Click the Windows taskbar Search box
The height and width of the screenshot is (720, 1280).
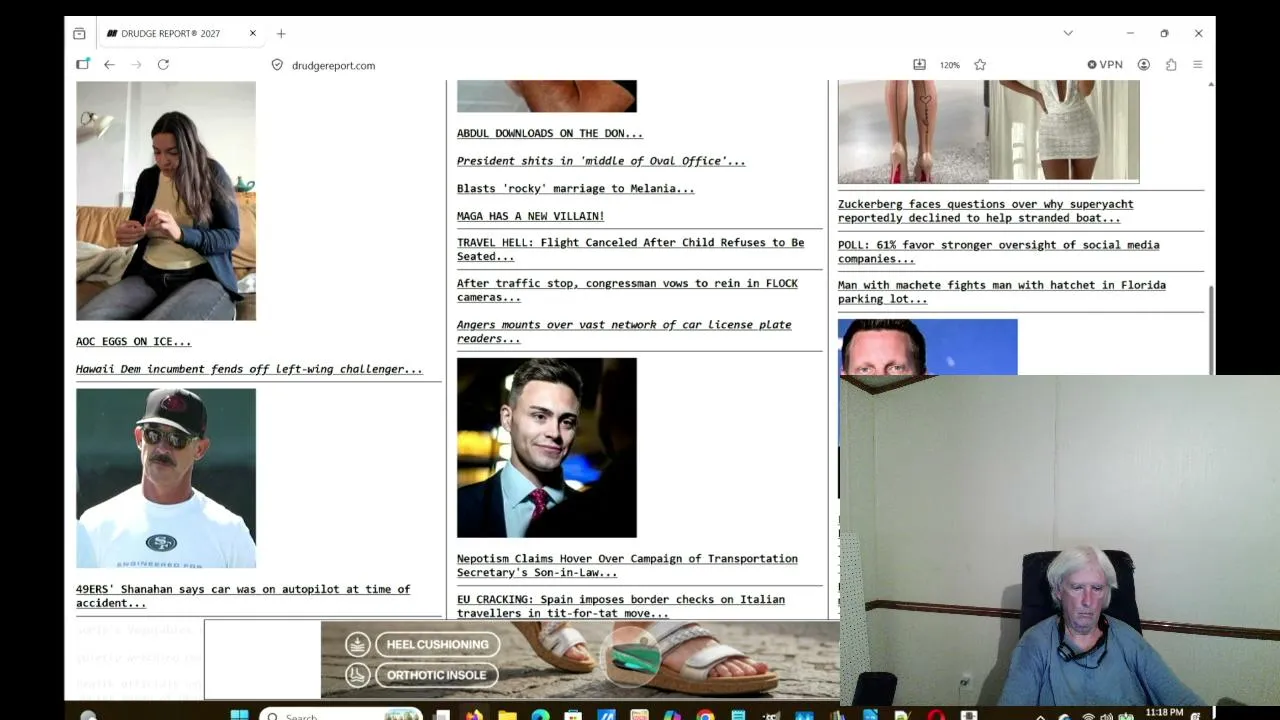(340, 715)
